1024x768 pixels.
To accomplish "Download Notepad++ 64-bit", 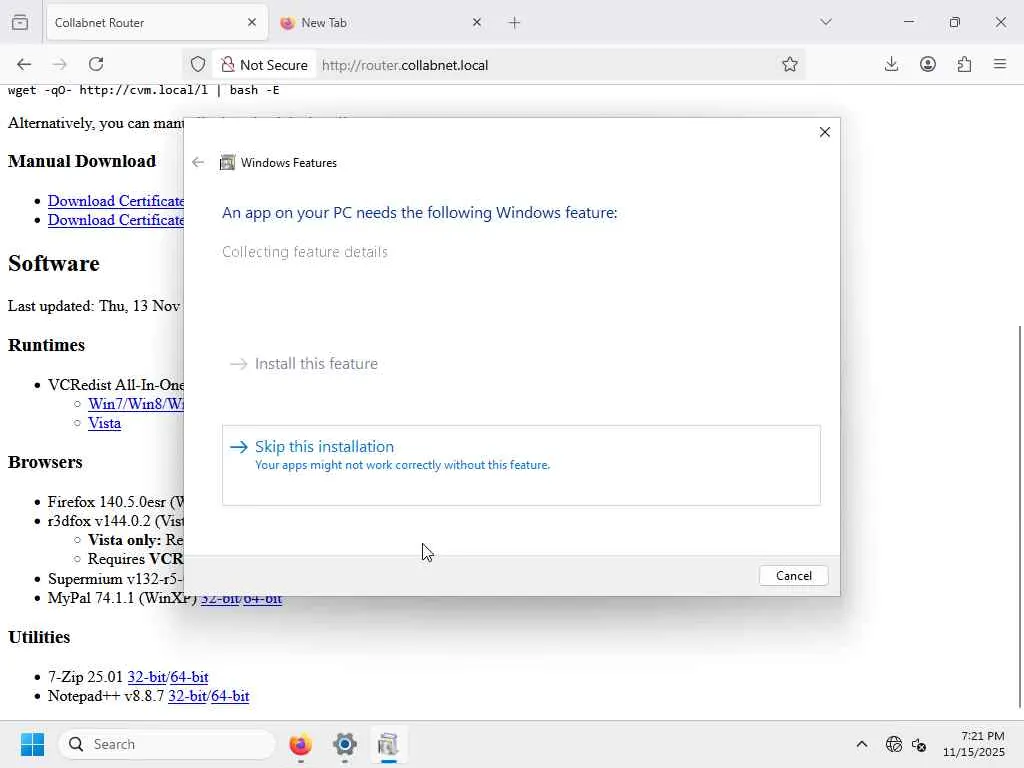I will tap(231, 696).
